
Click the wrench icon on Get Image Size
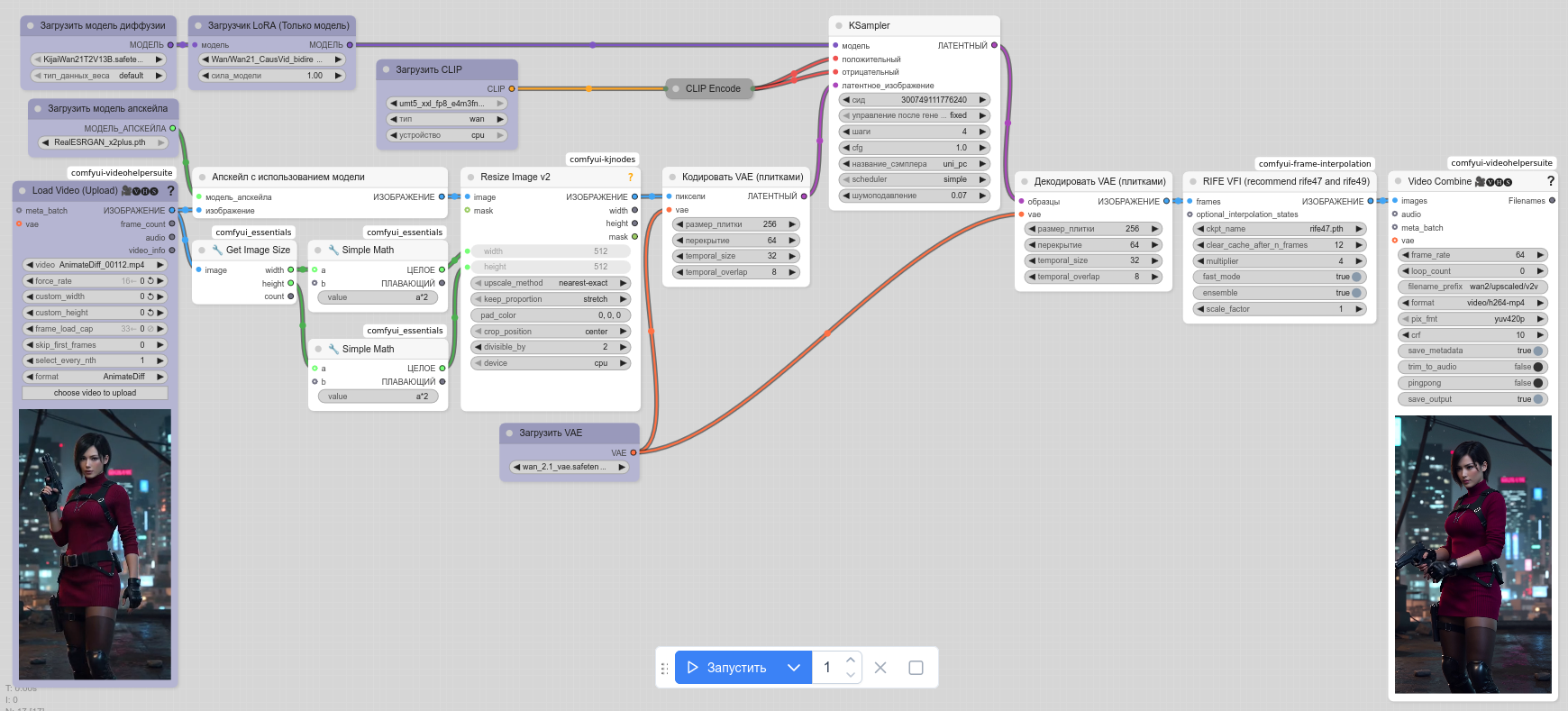pyautogui.click(x=217, y=250)
